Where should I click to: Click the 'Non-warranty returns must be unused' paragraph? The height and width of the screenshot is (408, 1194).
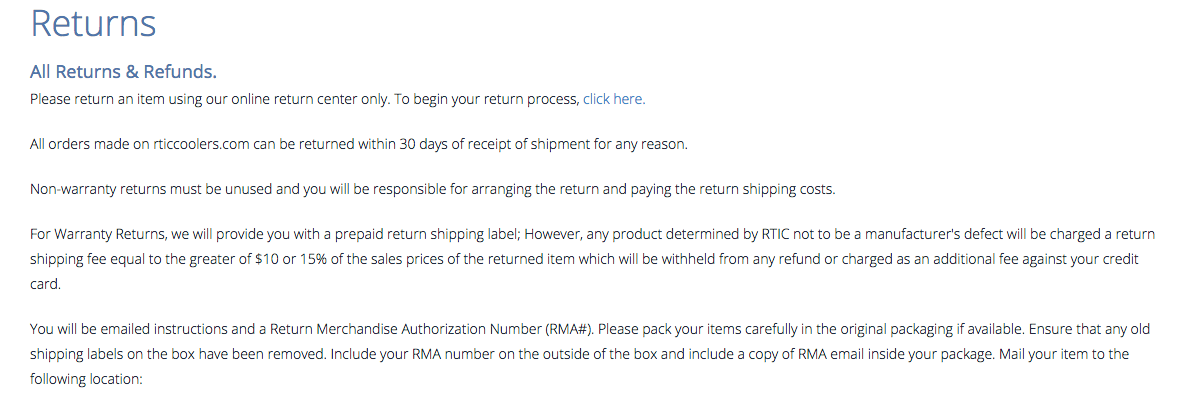pyautogui.click(x=433, y=189)
